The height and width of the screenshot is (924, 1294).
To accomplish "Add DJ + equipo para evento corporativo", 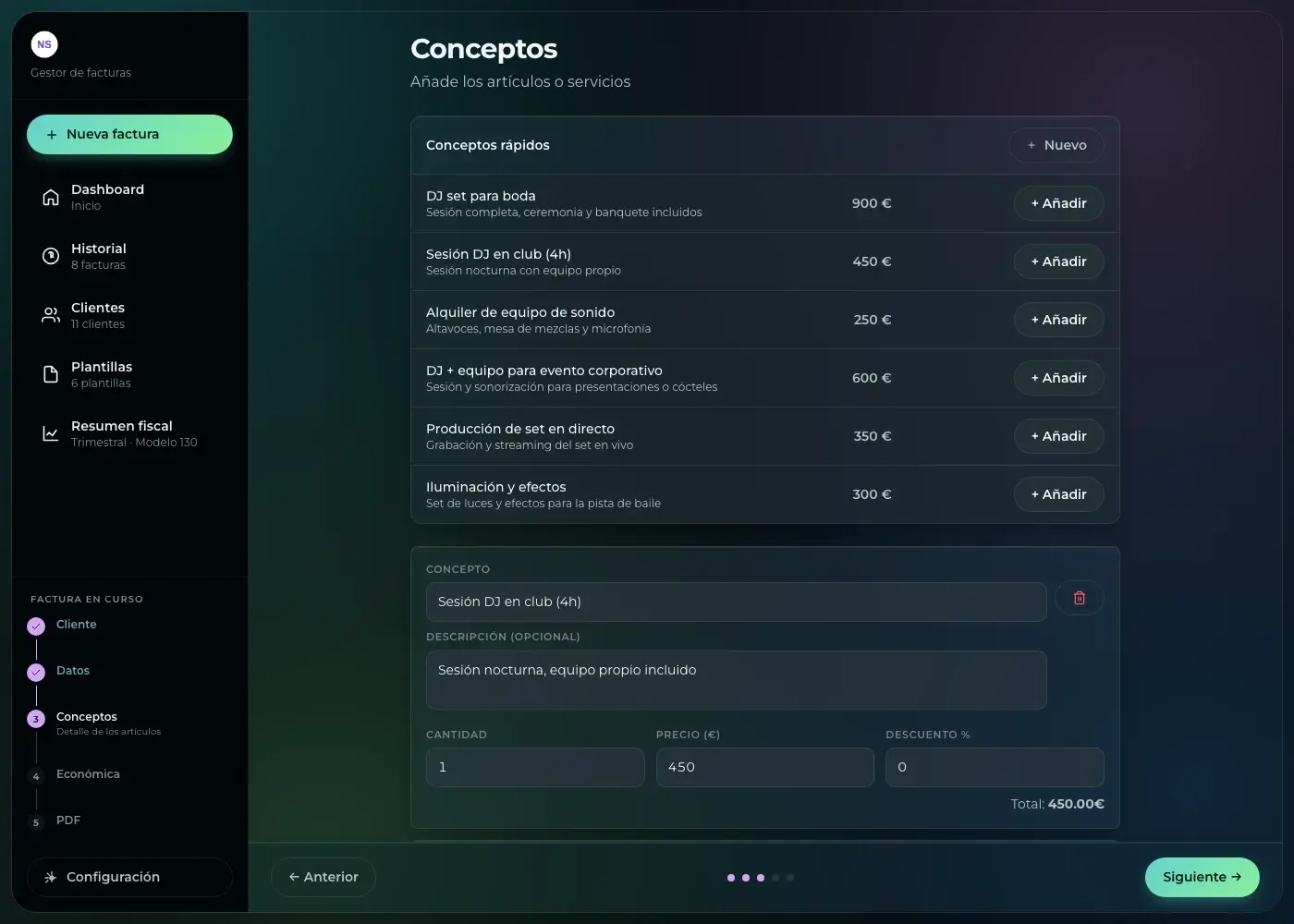I will coord(1059,378).
